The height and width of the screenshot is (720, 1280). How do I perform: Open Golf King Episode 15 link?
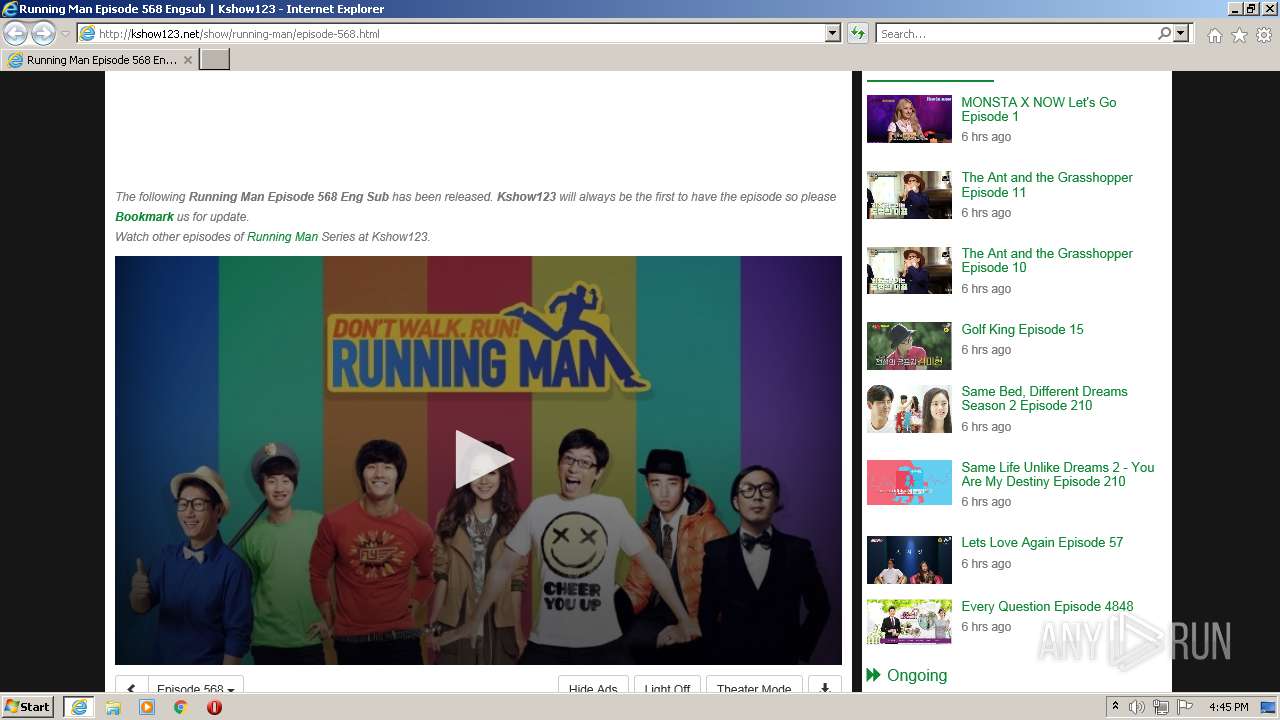click(x=1022, y=329)
